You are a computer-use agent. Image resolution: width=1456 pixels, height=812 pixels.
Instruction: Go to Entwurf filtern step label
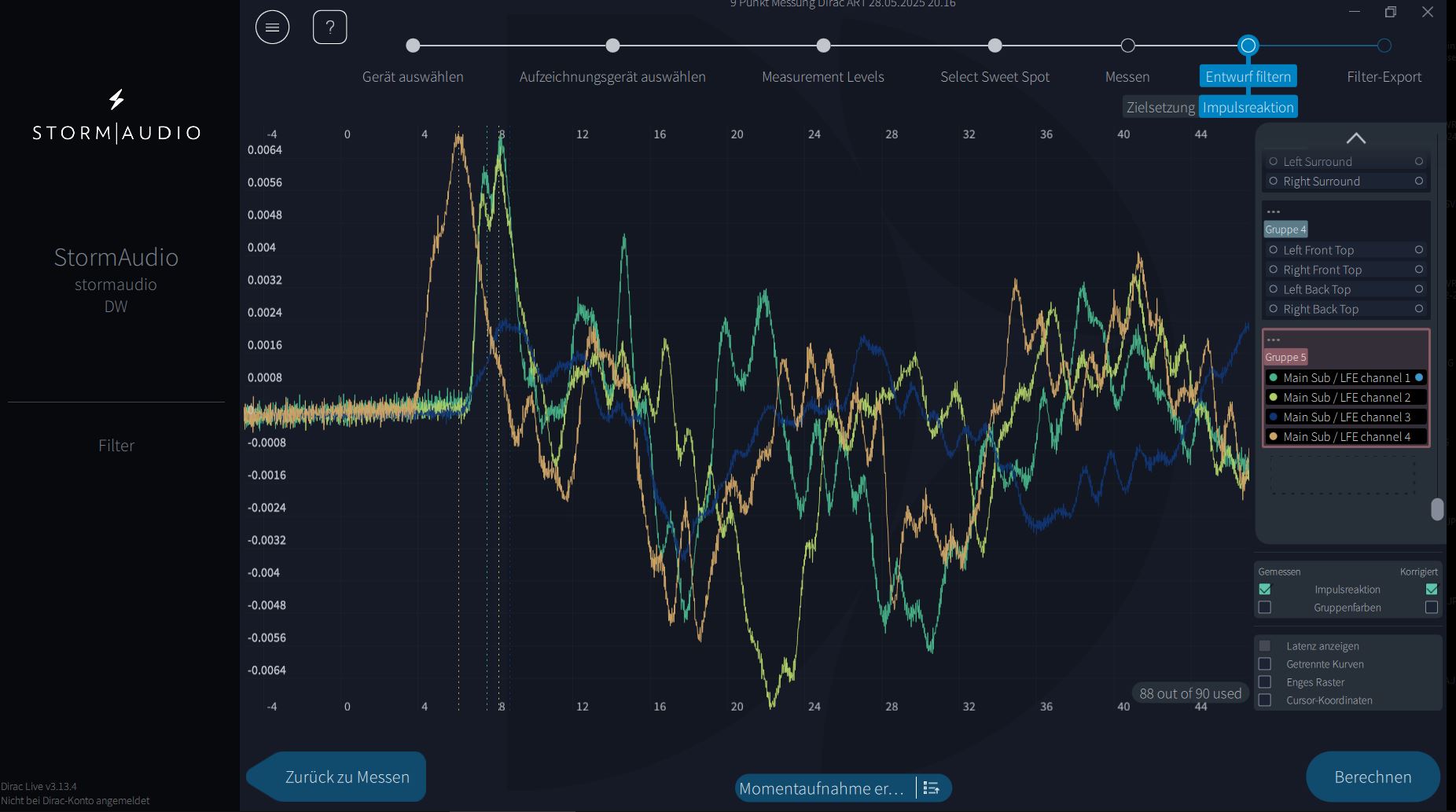[1248, 76]
